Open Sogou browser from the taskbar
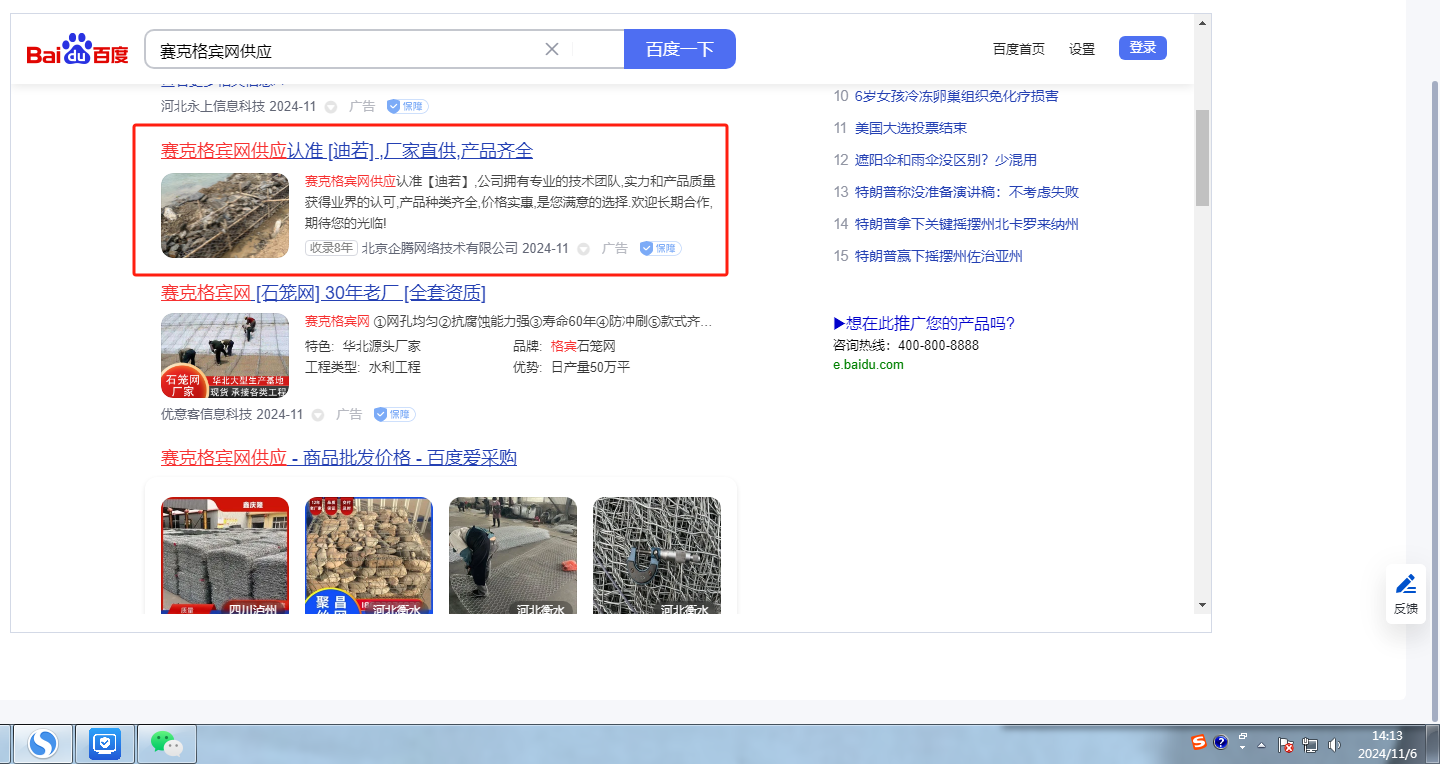Viewport: 1440px width, 764px height. (42, 744)
